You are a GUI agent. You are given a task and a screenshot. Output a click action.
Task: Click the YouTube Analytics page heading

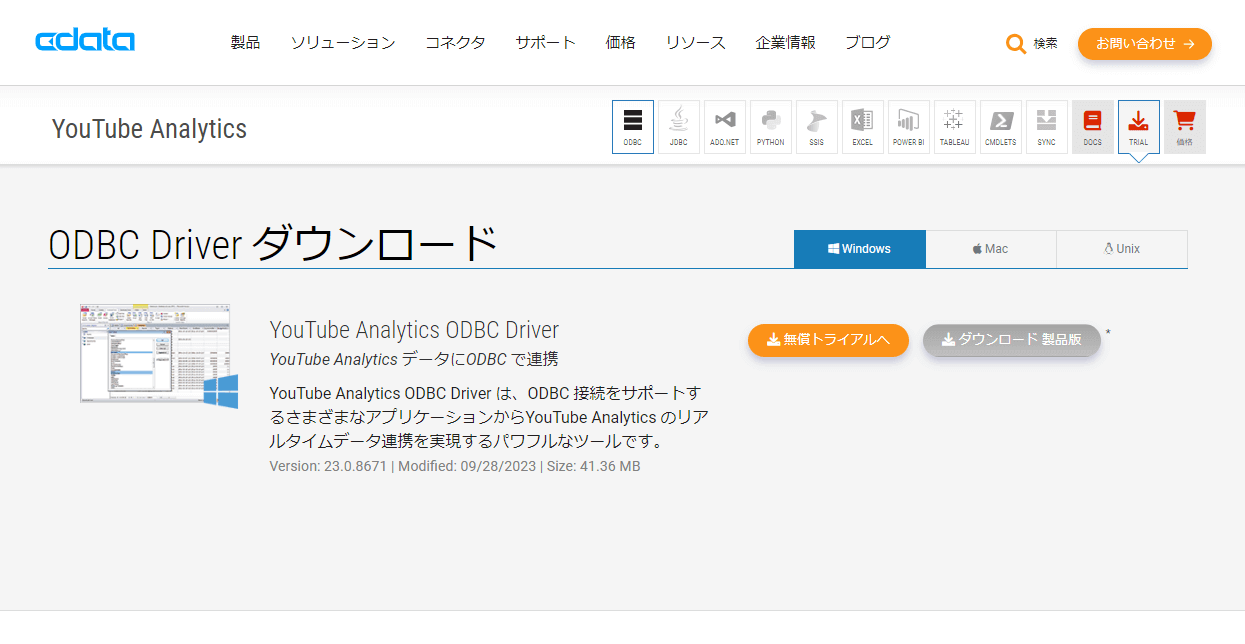pos(149,129)
